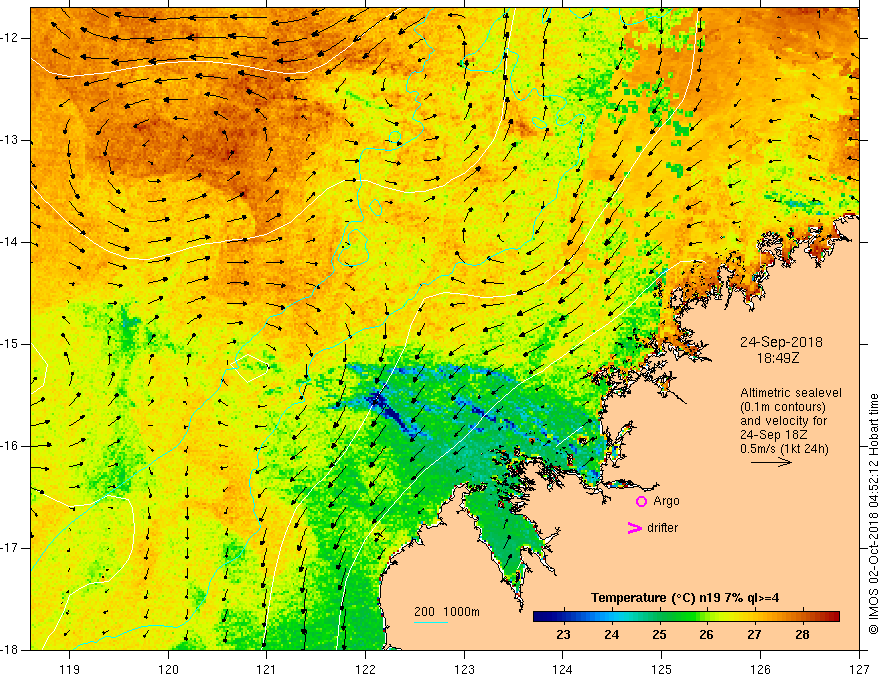The height and width of the screenshot is (680, 880).
Task: Click the cyan 200m isobath legend line
Action: [x=431, y=622]
